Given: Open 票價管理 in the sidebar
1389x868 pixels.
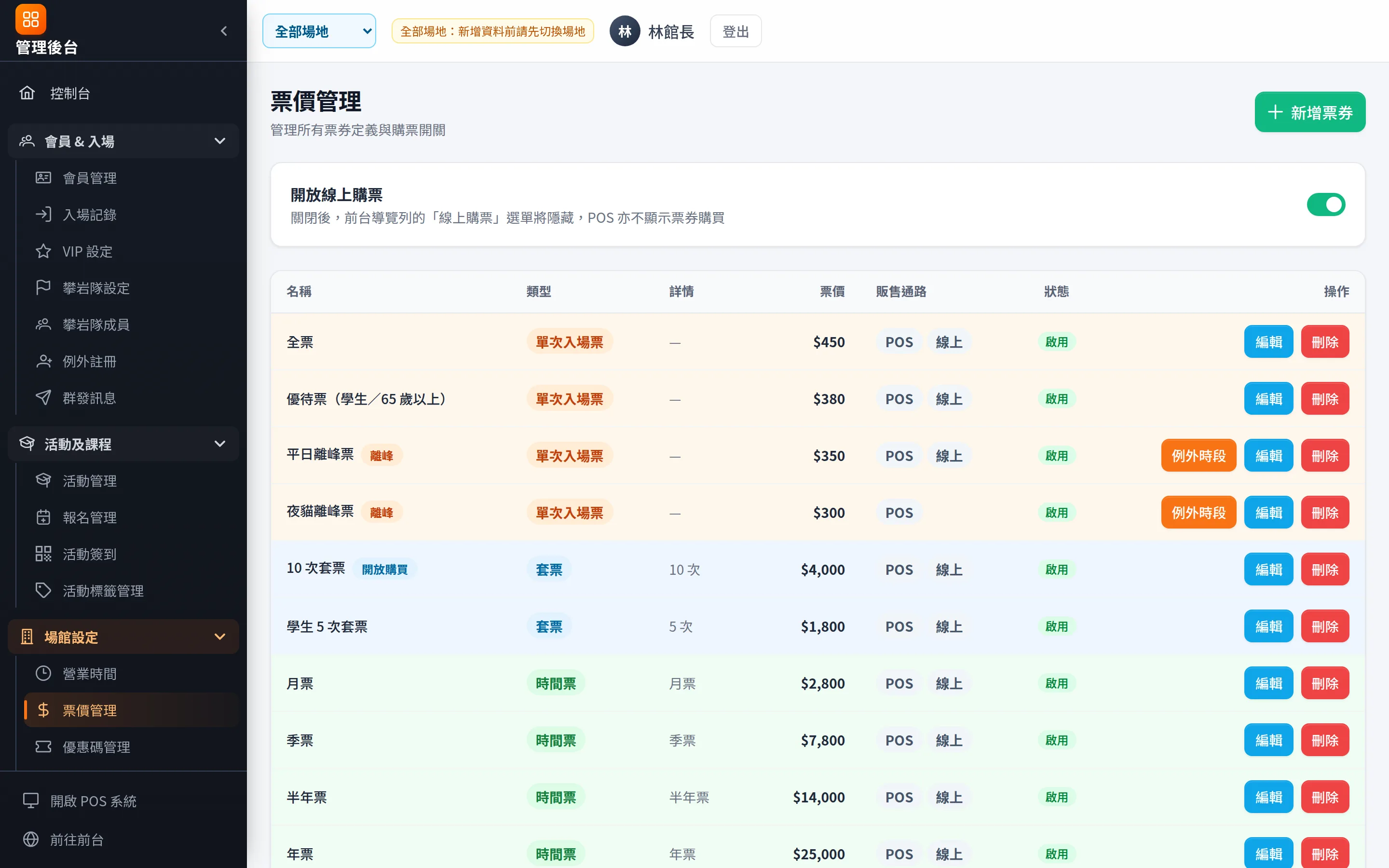Looking at the screenshot, I should tap(131, 710).
